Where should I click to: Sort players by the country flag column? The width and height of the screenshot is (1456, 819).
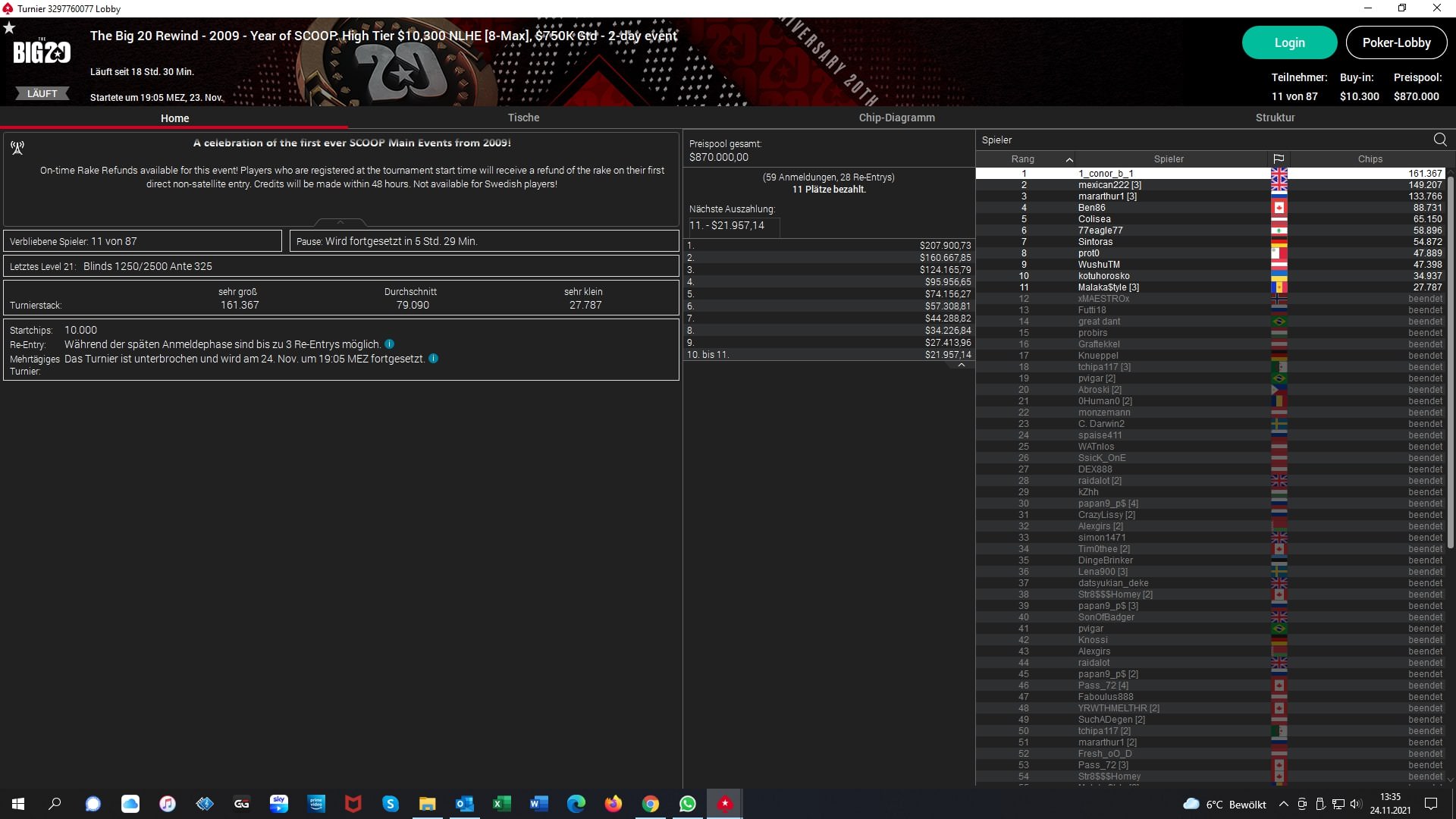pos(1279,159)
